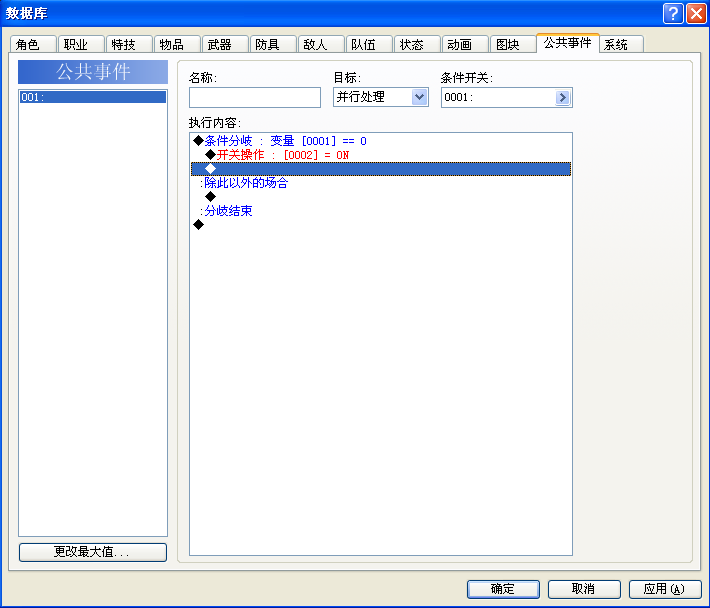
Task: Click the 取消 button
Action: click(584, 589)
